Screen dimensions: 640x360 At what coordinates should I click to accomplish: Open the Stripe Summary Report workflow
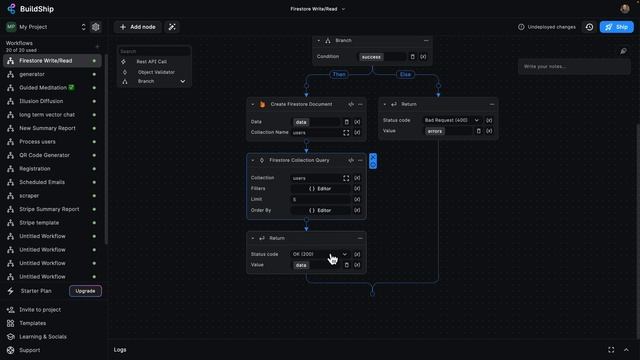pos(52,209)
